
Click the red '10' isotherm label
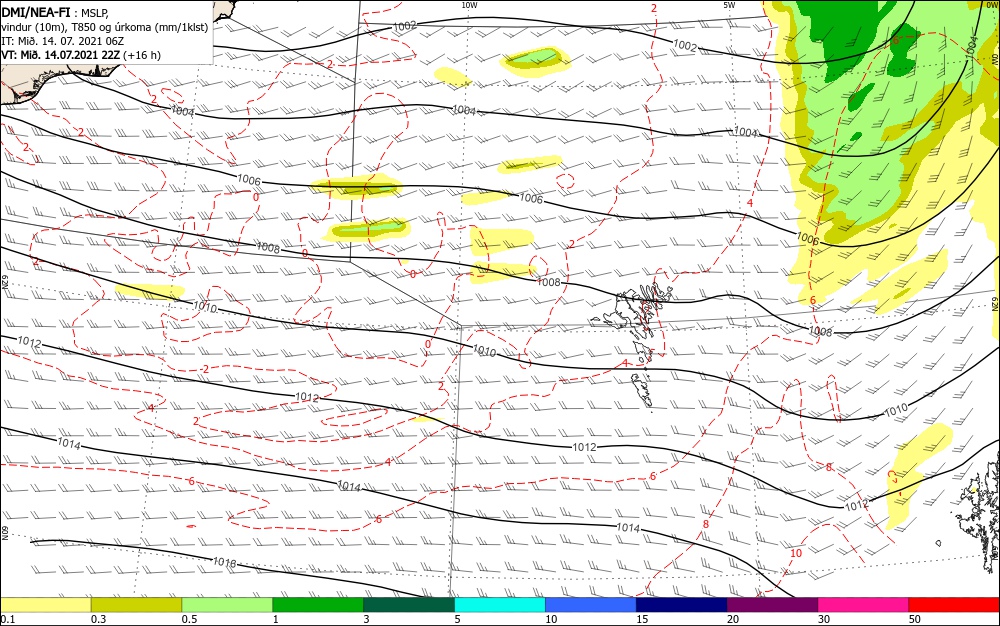click(796, 553)
